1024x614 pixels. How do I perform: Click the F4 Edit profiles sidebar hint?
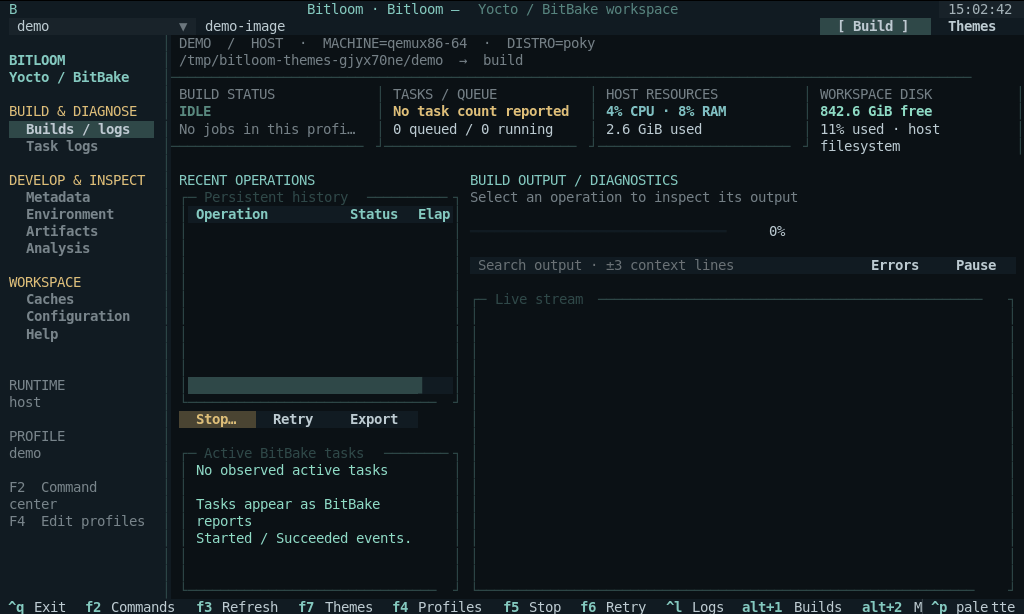pos(77,521)
